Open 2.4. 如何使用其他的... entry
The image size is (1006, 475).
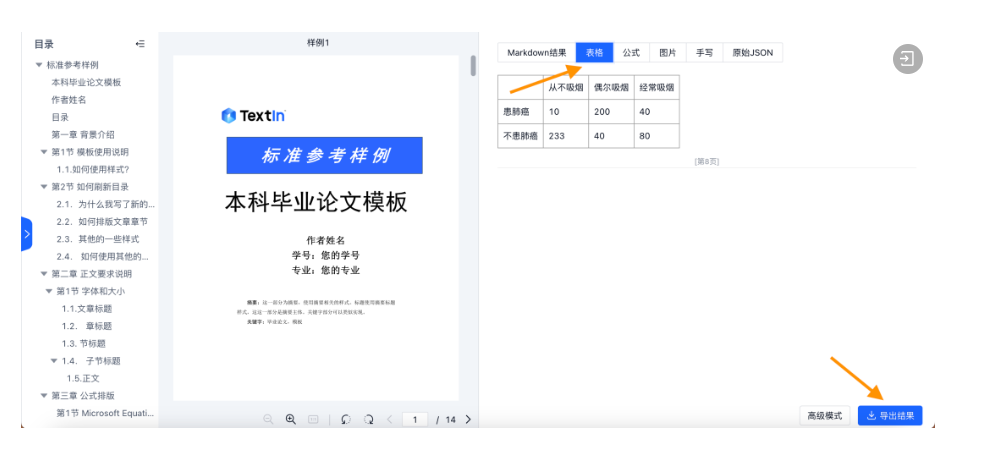point(103,256)
